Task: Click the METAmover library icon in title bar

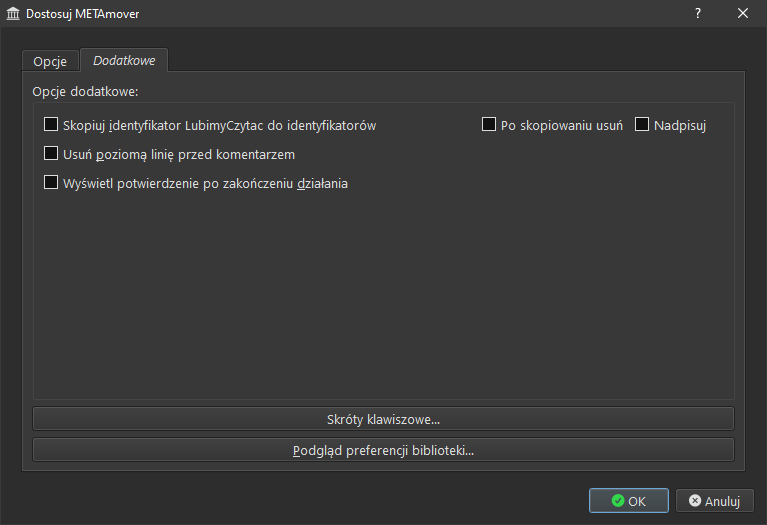Action: pos(13,14)
